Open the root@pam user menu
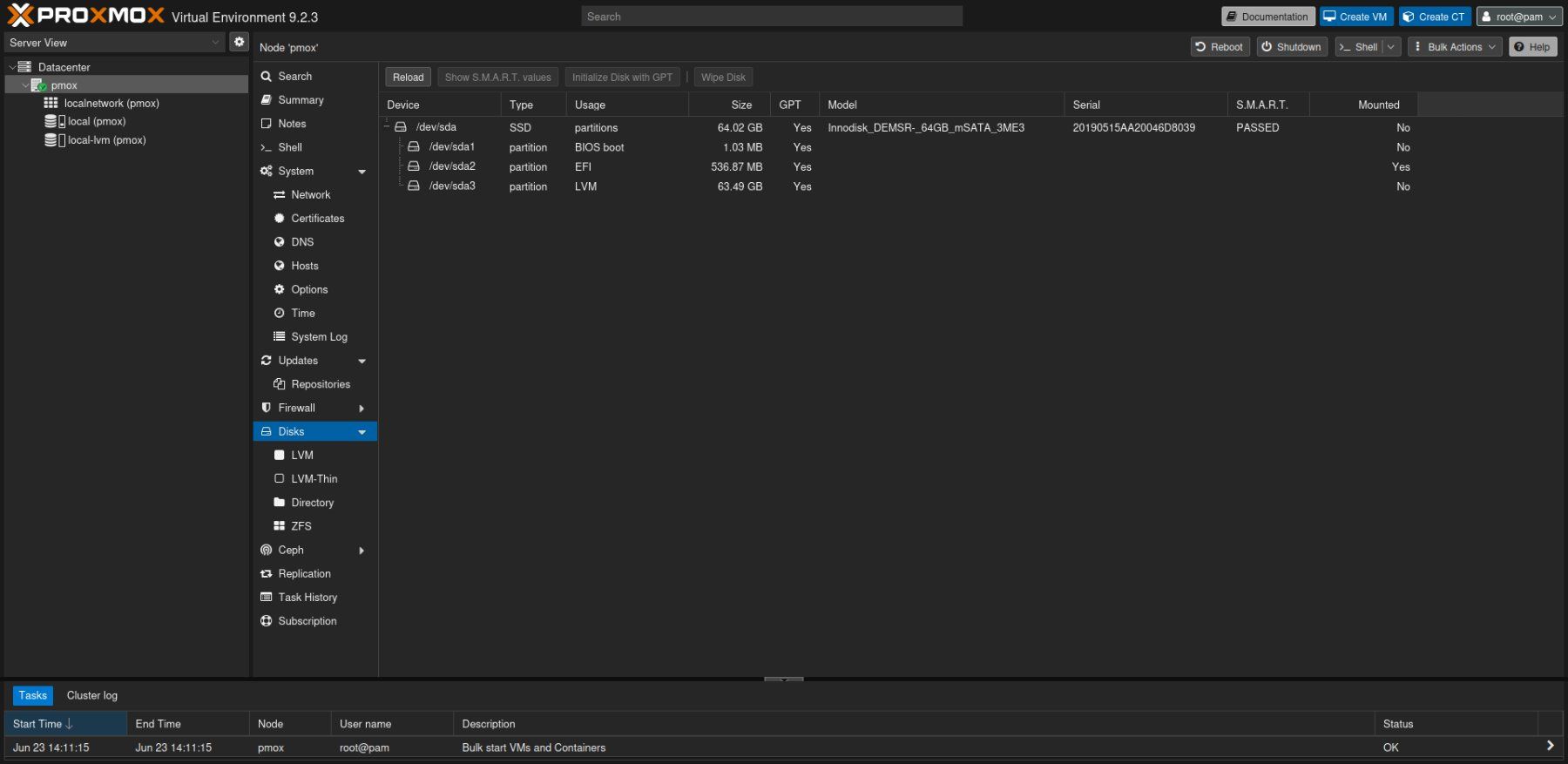This screenshot has height=764, width=1568. pos(1519,17)
